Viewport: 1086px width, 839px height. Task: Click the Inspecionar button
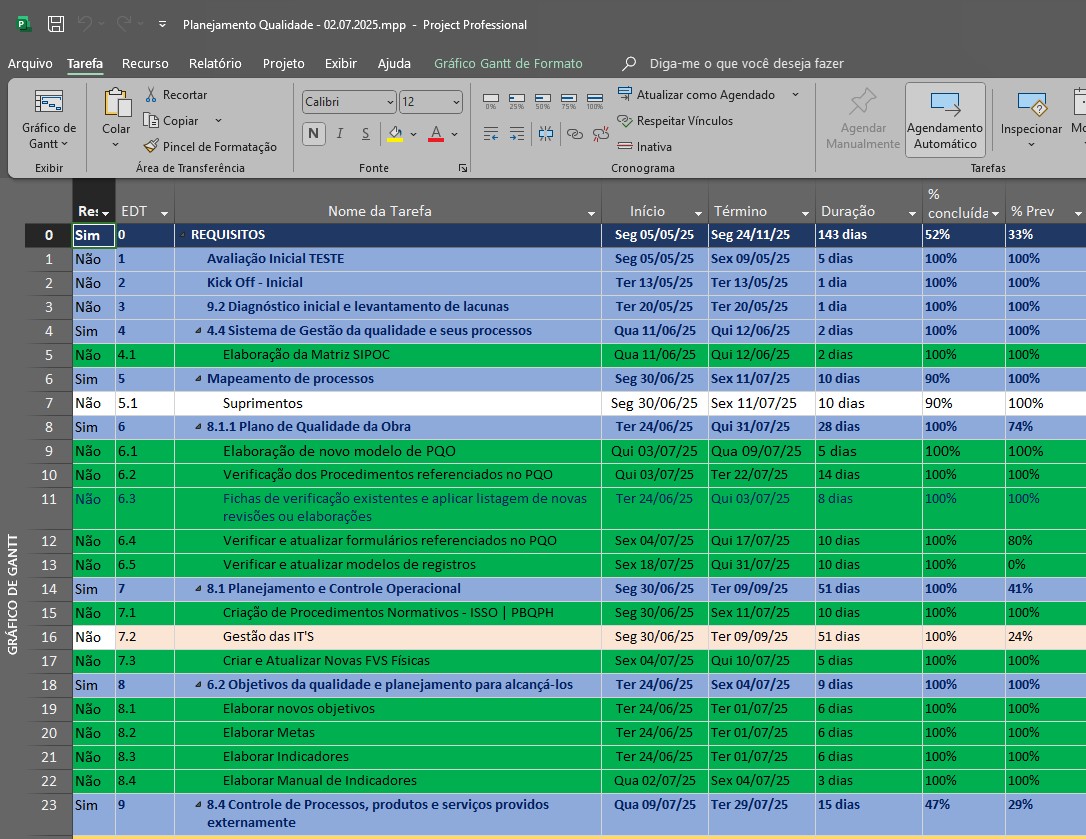point(1031,118)
